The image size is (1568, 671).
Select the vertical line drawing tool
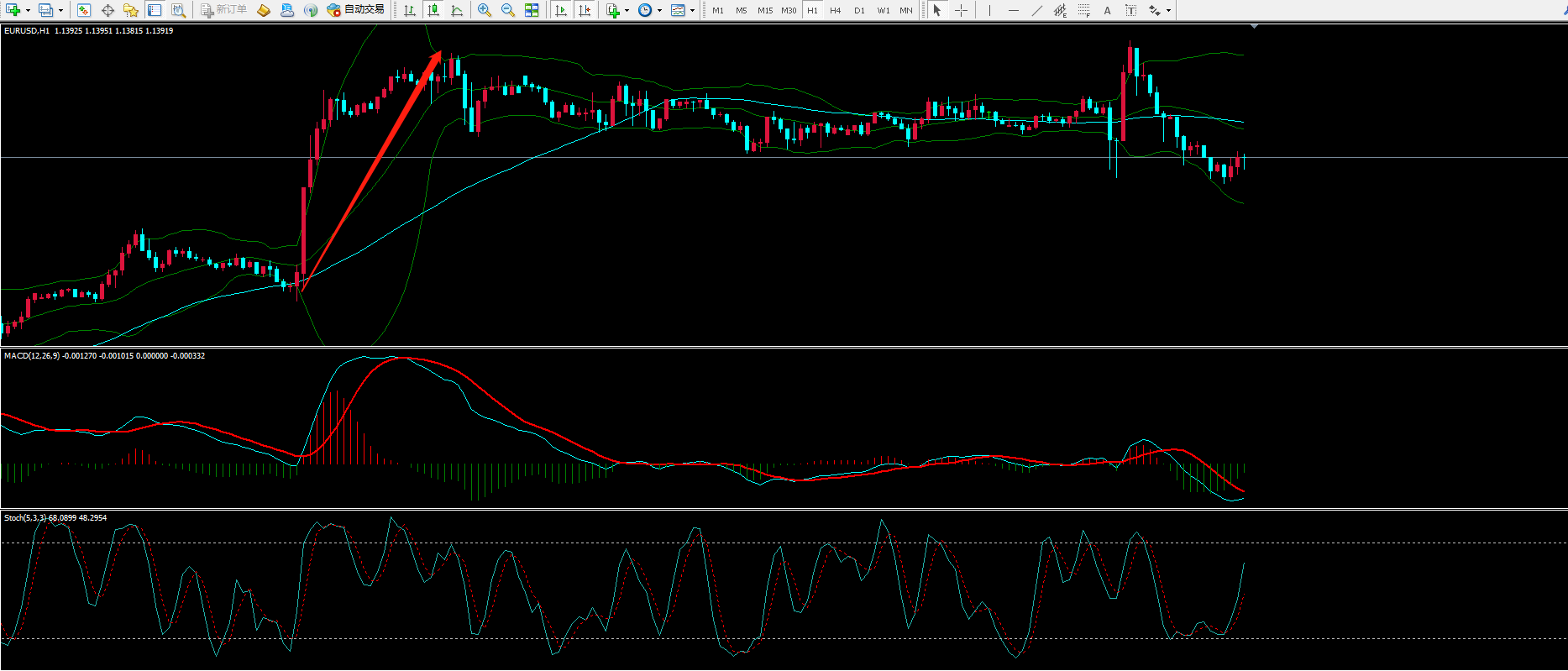click(x=989, y=10)
